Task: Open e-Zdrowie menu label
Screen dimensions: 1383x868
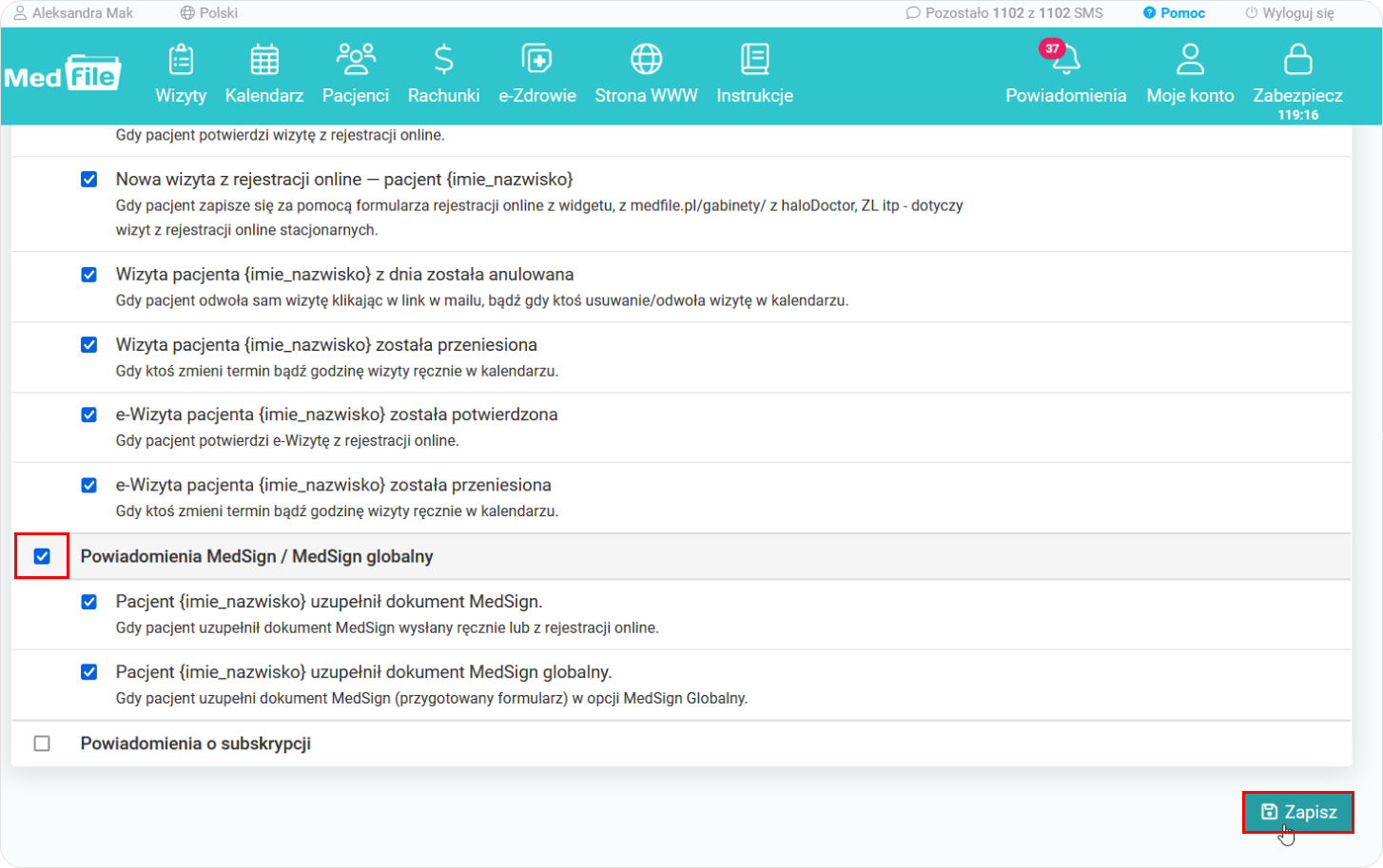Action: point(537,96)
